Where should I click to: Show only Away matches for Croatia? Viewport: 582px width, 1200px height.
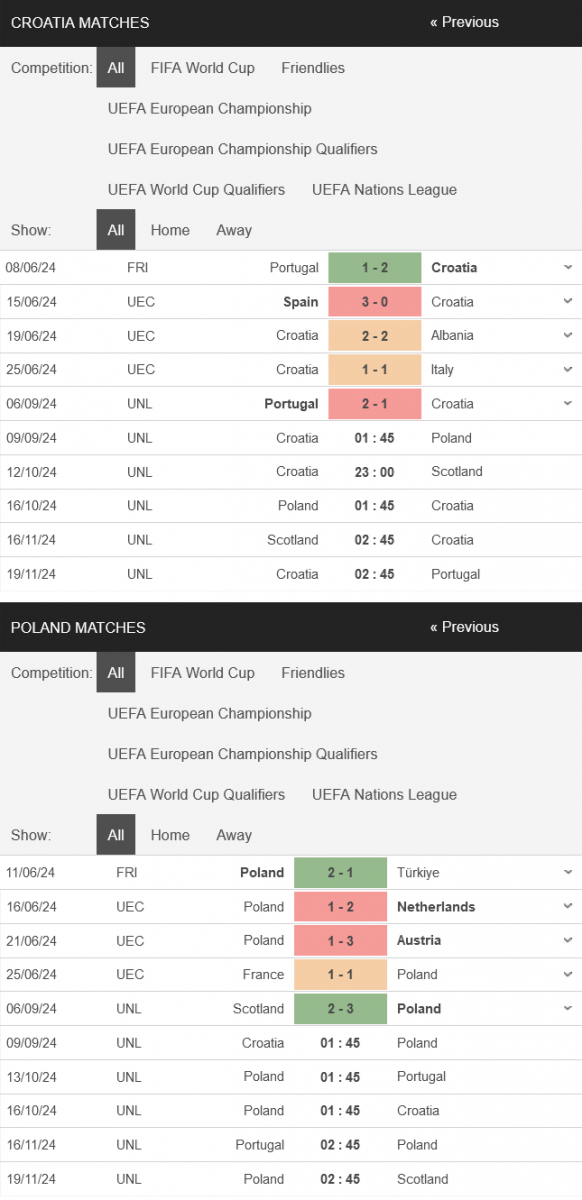pyautogui.click(x=234, y=230)
